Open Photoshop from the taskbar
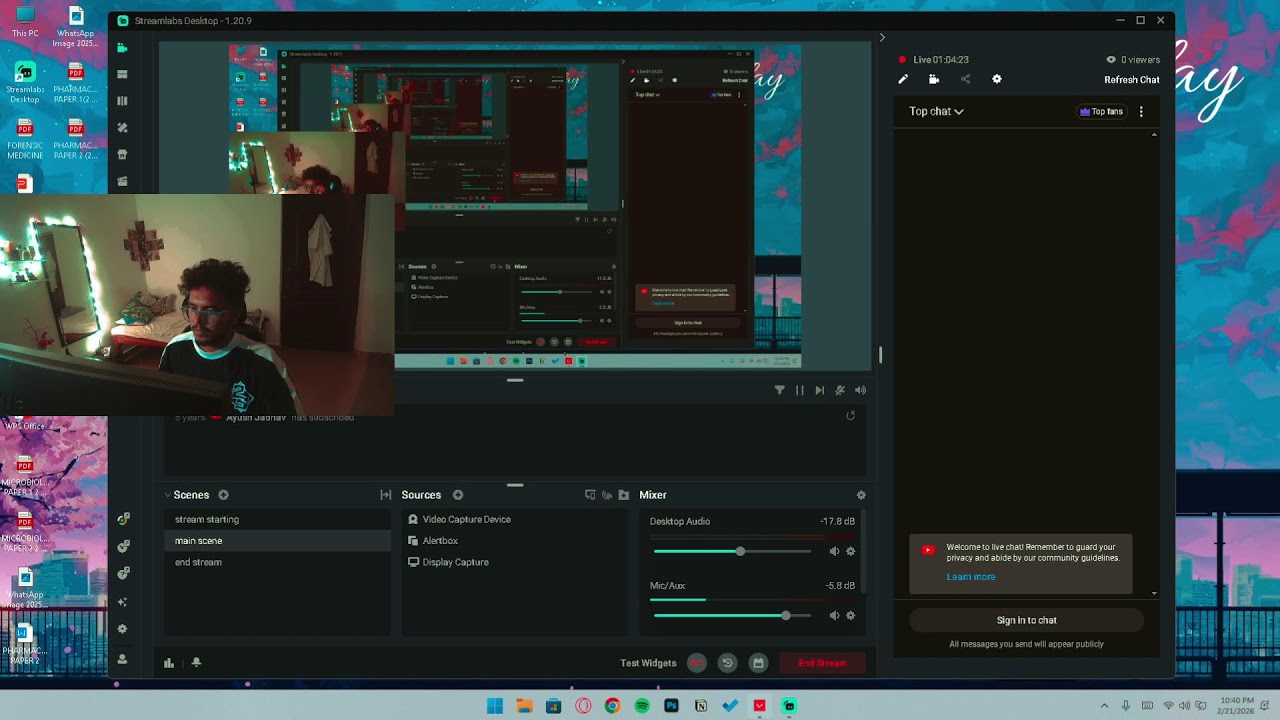This screenshot has width=1280, height=720. [x=671, y=706]
